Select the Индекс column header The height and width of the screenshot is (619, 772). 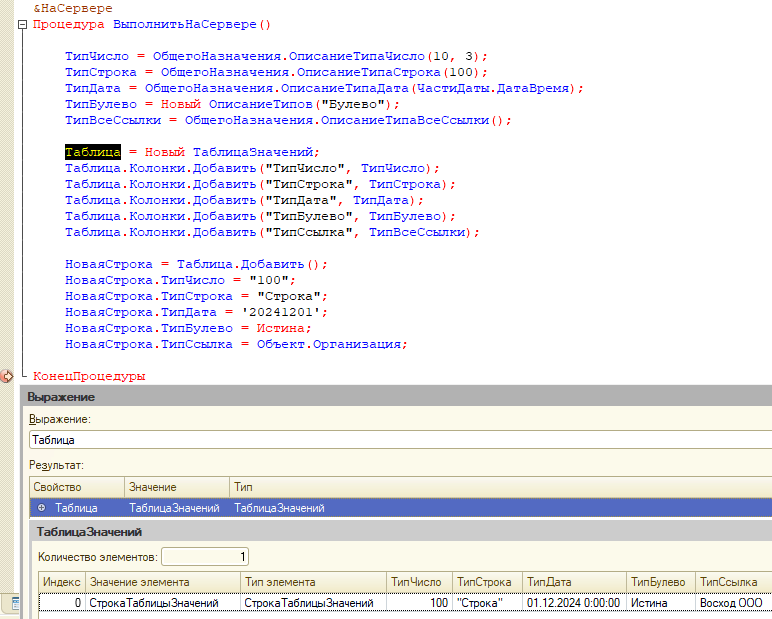(x=61, y=582)
